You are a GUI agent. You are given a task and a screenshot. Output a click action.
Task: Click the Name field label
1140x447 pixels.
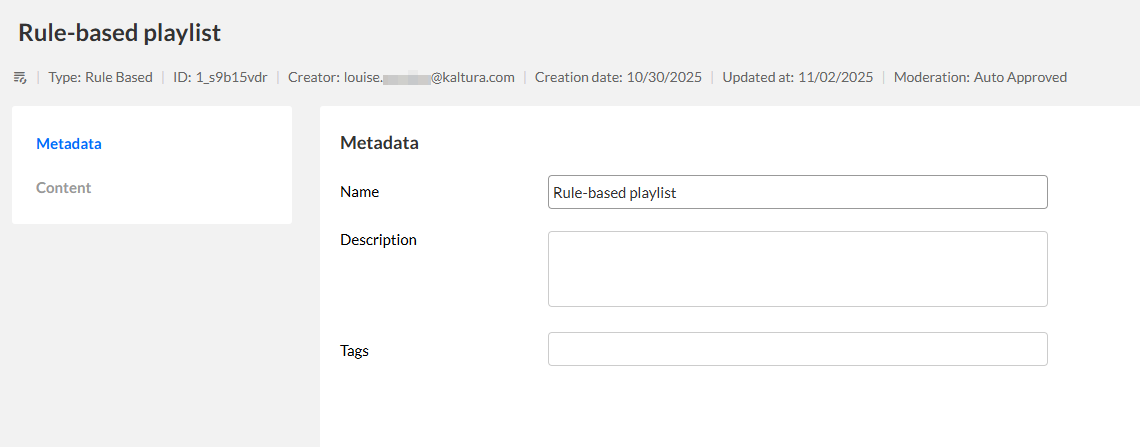coord(359,191)
